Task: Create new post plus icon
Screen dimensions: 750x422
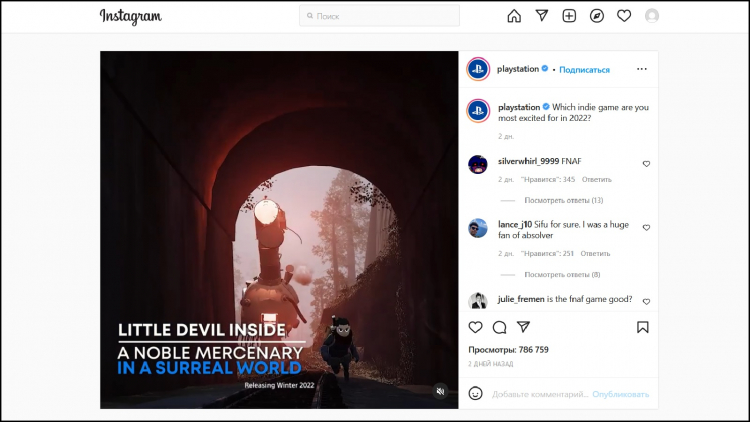Action: (569, 16)
